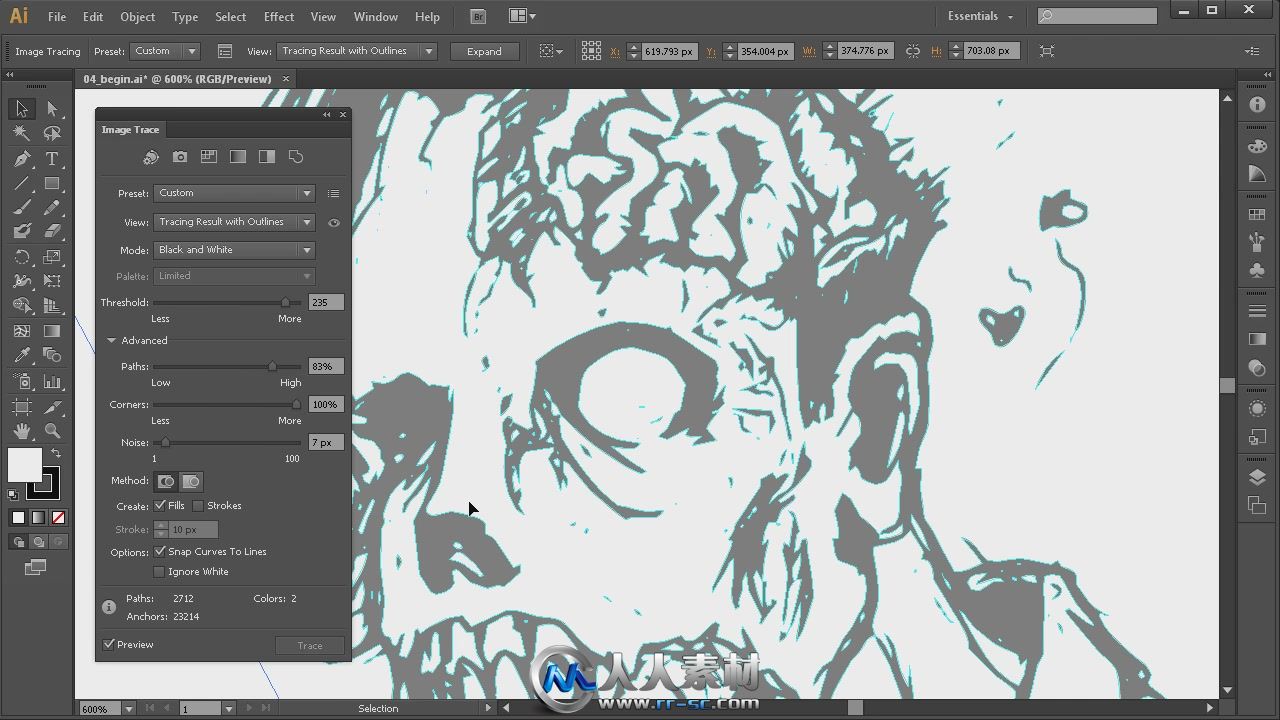Click the Threshold slider handle
Image resolution: width=1280 pixels, height=720 pixels.
(285, 302)
